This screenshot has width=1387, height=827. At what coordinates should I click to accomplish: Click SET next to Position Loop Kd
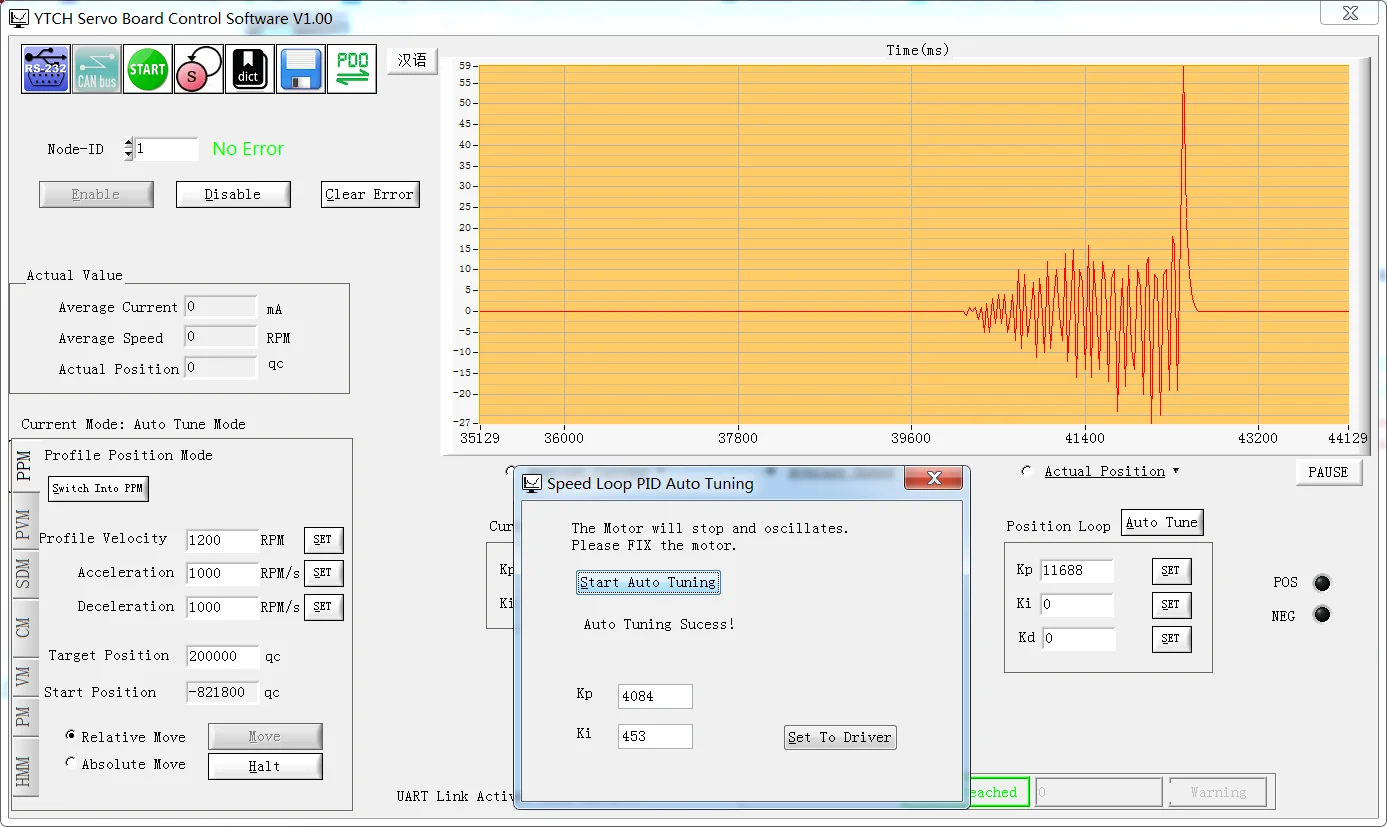[x=1171, y=638]
